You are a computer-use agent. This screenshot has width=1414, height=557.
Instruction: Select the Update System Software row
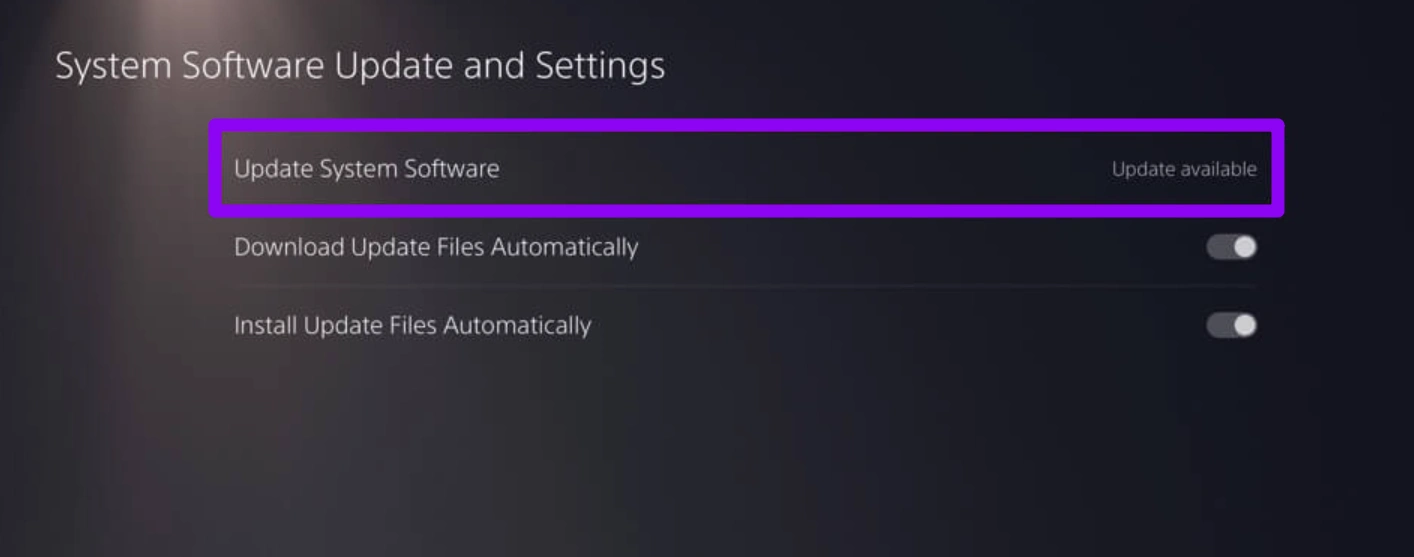[x=745, y=169]
